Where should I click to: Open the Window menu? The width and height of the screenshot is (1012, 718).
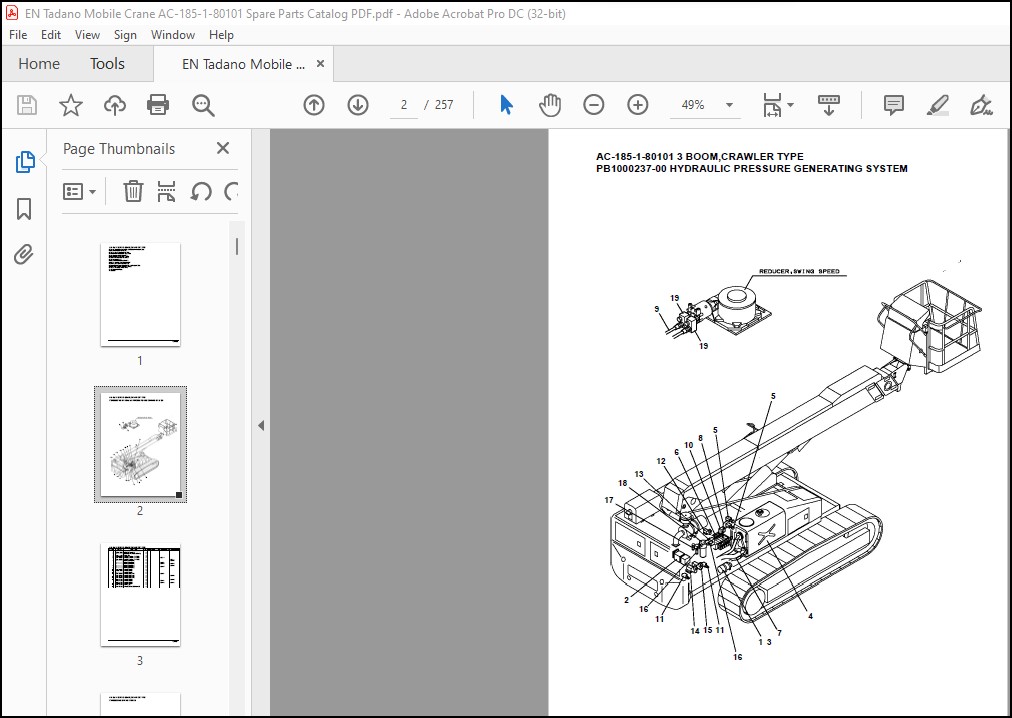pos(173,35)
